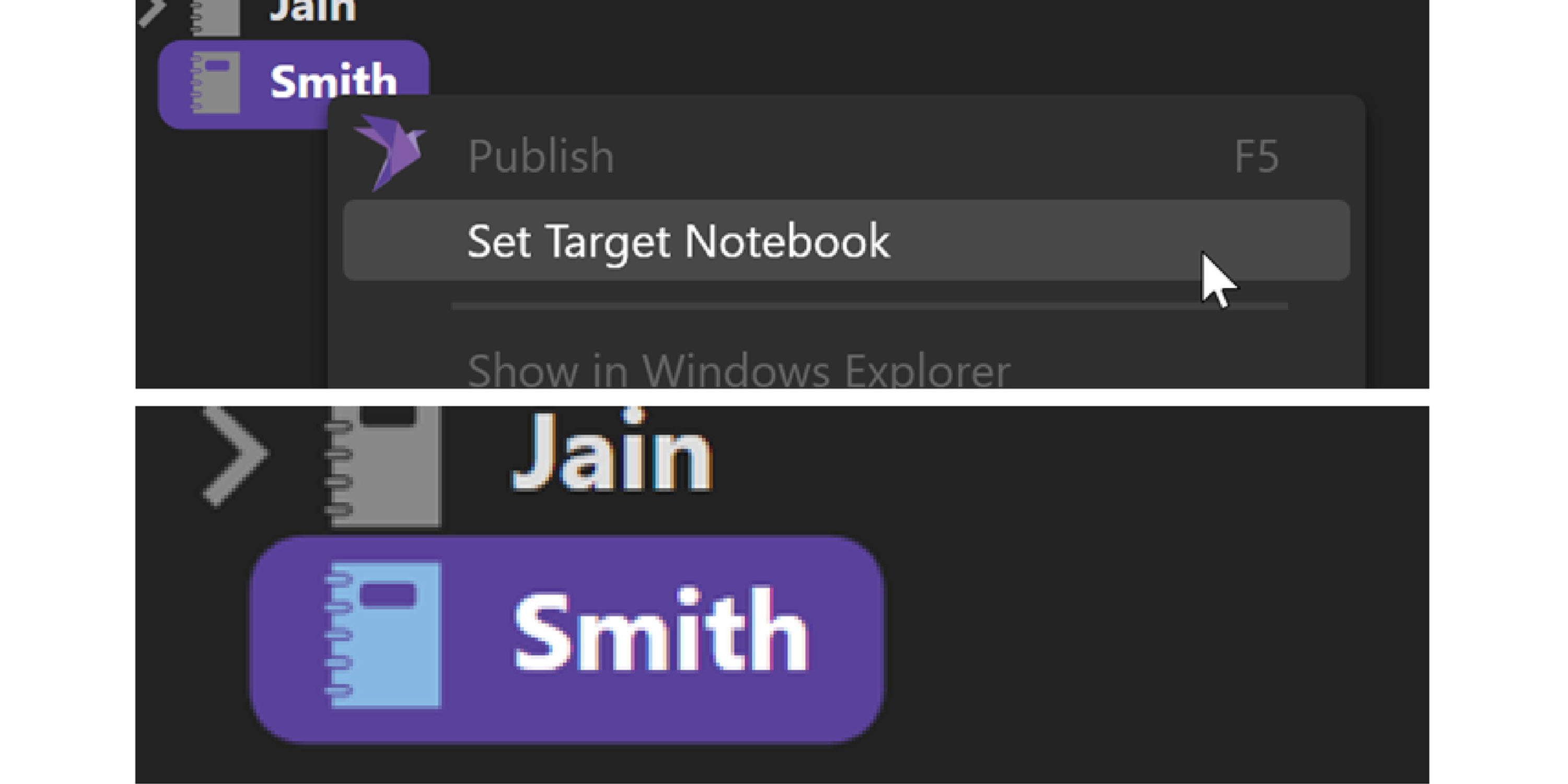Click the purple Publish bird icon

(x=391, y=152)
